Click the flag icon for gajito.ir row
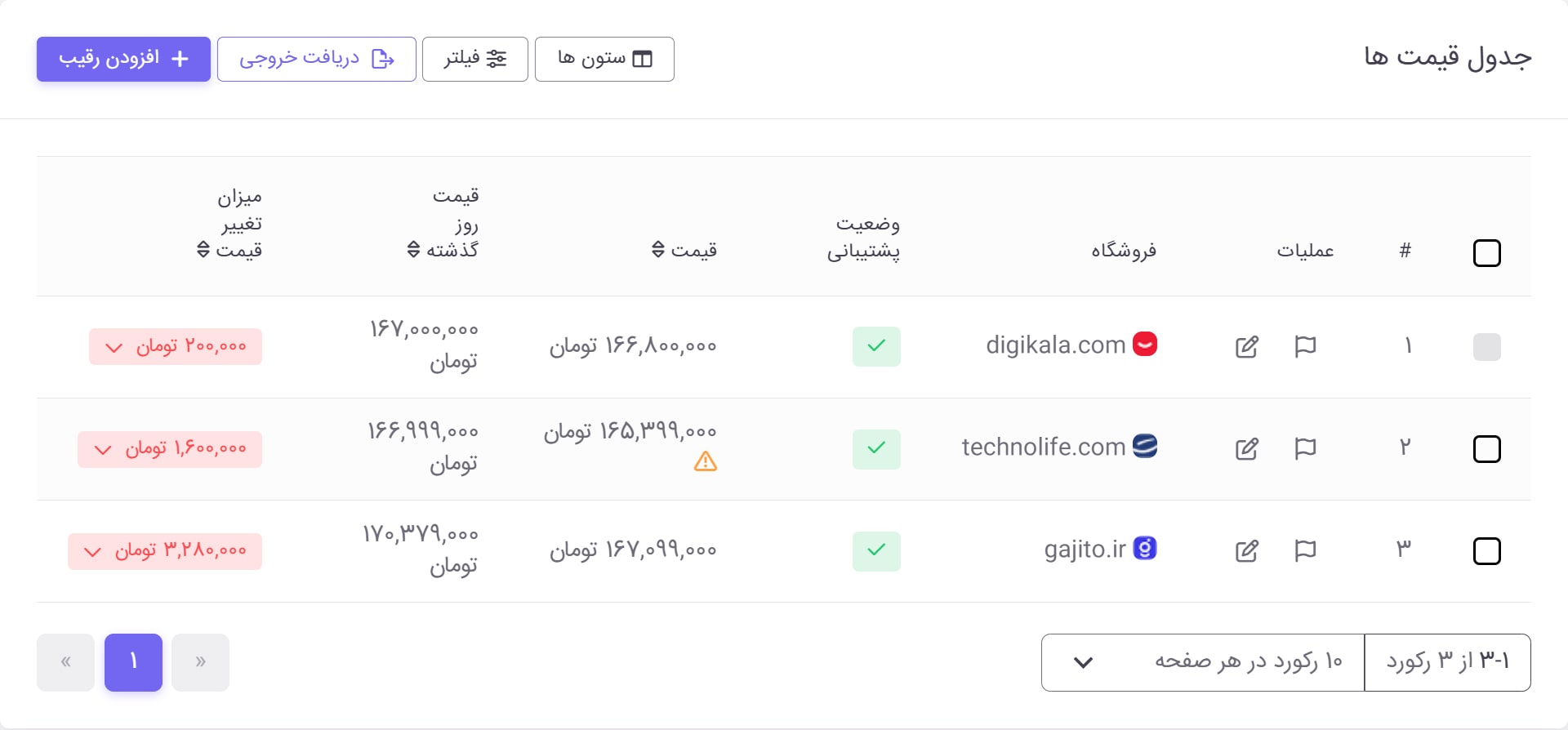This screenshot has width=1568, height=730. 1305,551
